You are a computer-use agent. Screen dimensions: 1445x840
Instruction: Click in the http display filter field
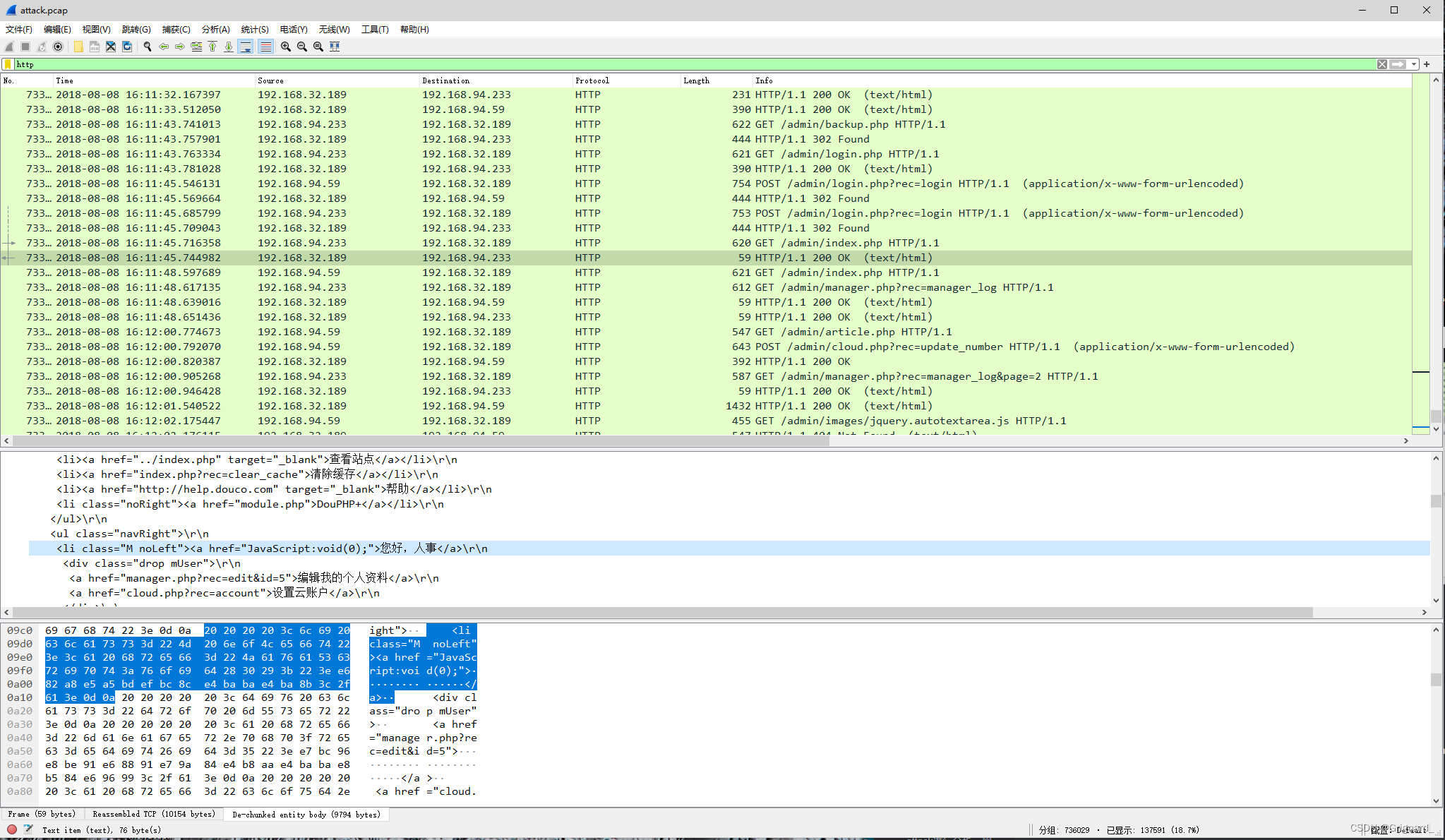(695, 64)
